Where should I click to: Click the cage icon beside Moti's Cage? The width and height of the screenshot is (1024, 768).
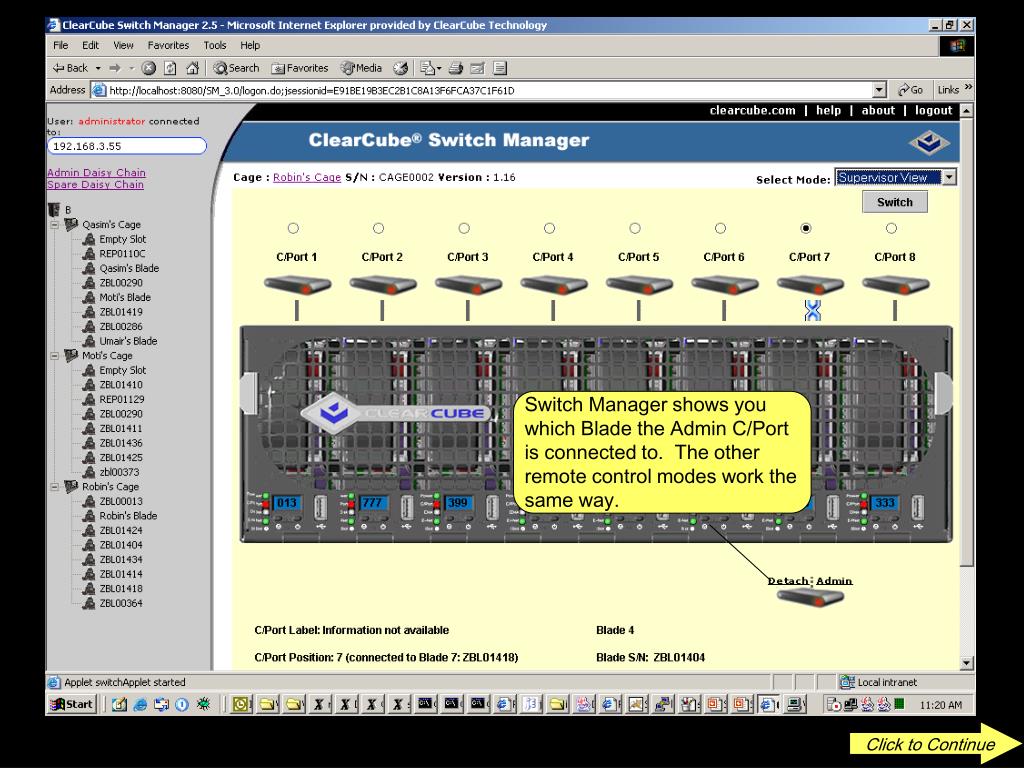(71, 355)
